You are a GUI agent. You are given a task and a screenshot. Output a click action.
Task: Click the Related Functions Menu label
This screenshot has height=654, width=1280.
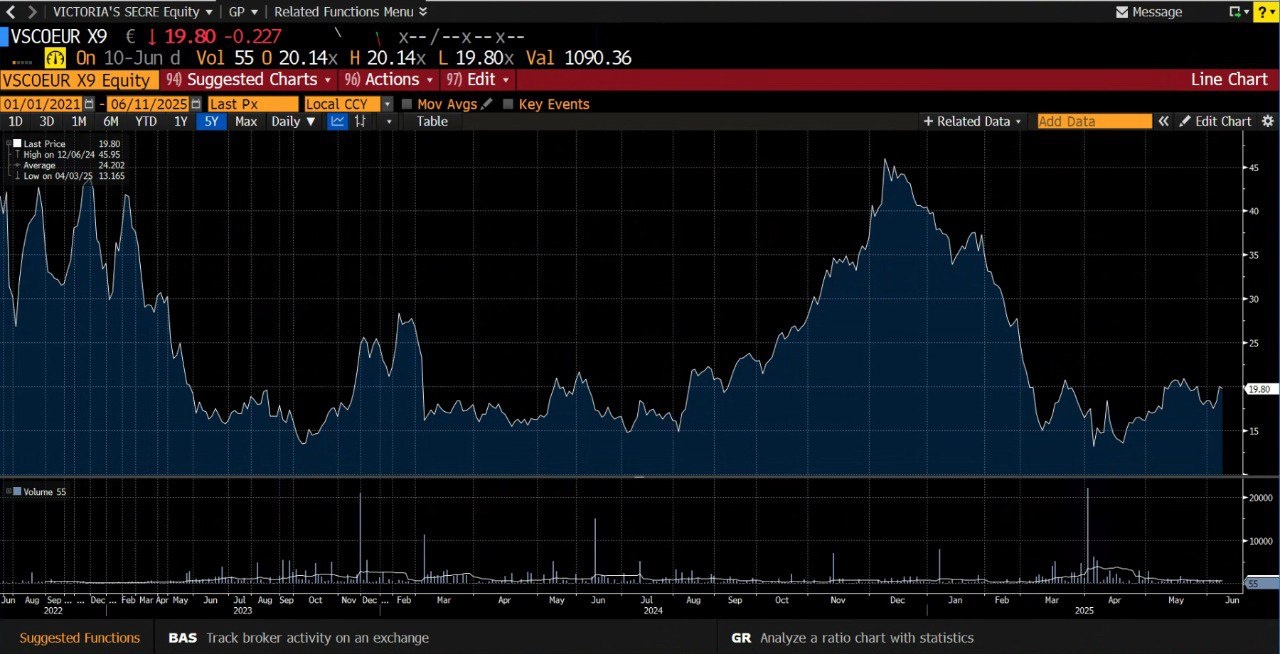pos(343,12)
